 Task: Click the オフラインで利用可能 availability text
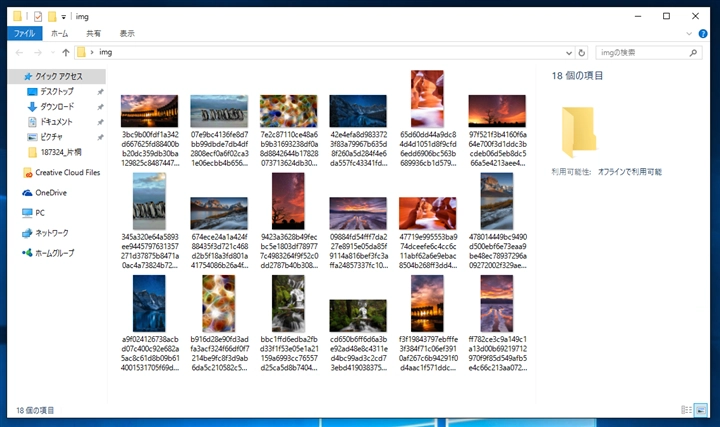630,172
